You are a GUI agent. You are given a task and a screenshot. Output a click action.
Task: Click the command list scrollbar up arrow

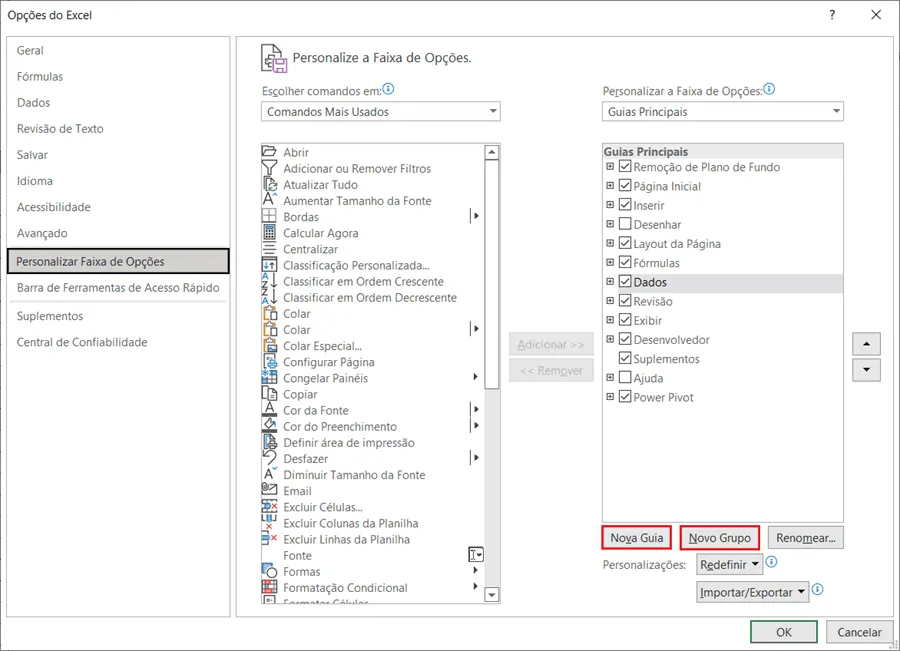[491, 152]
